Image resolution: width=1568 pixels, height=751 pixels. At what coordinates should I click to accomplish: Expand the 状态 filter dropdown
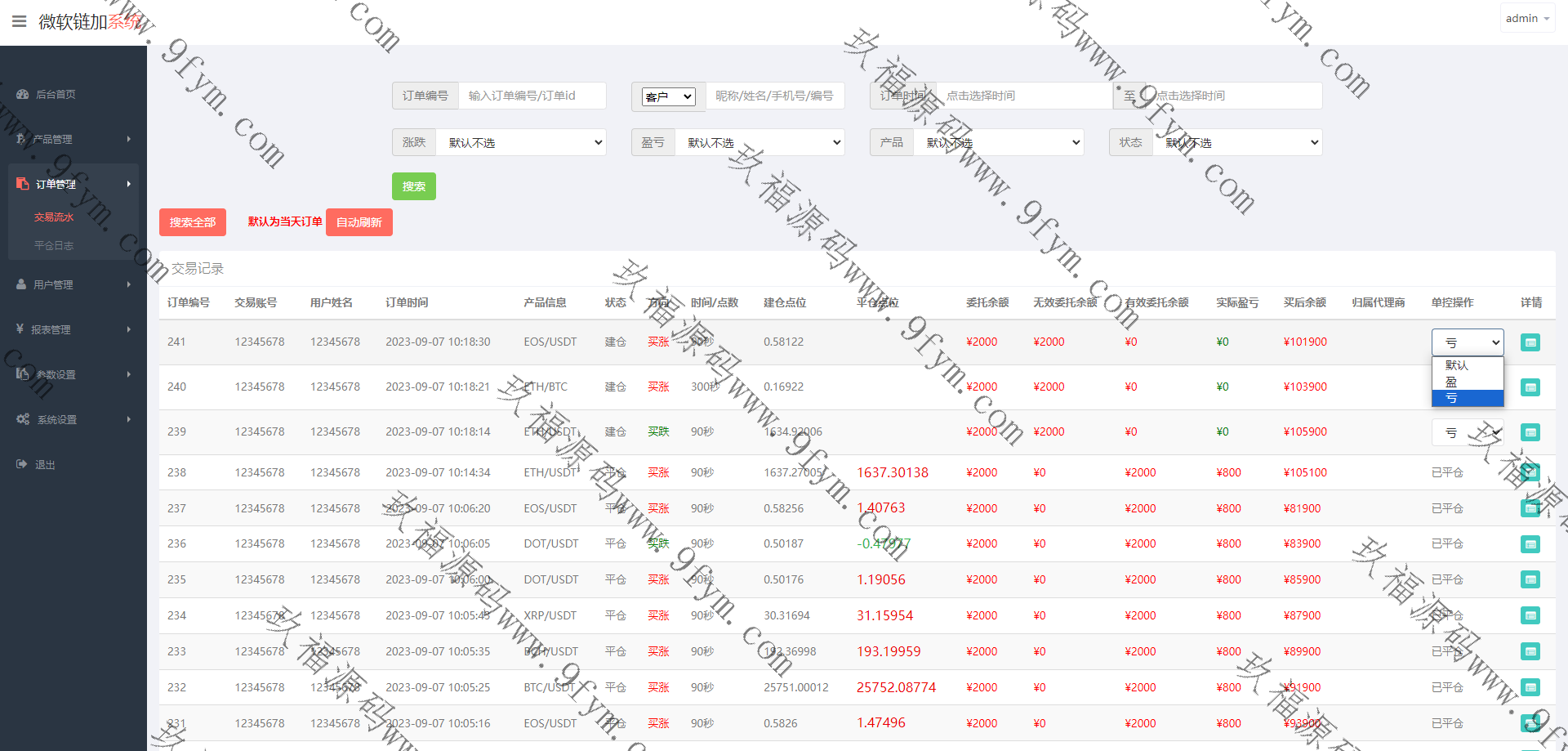[1236, 142]
